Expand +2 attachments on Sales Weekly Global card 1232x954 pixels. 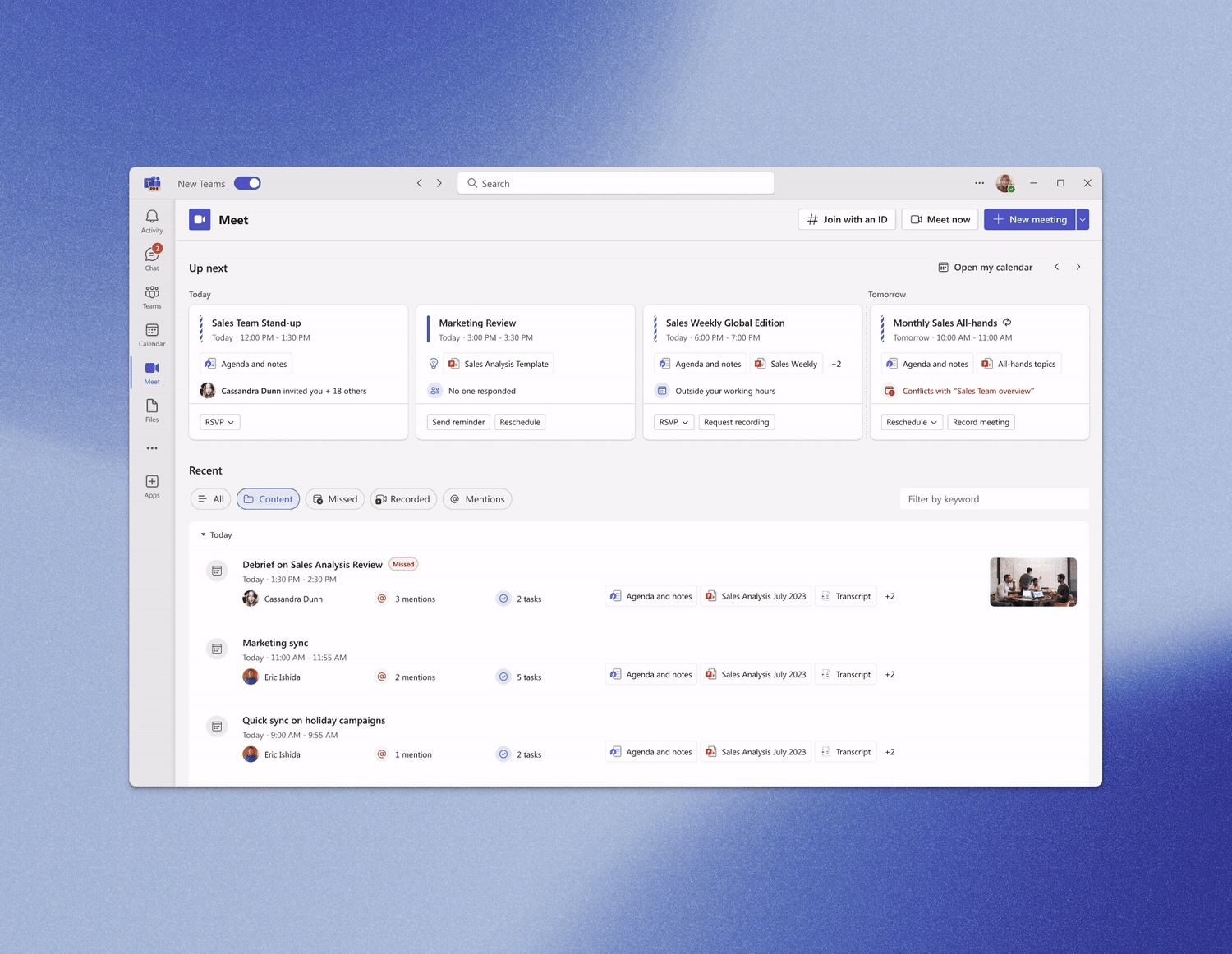[x=836, y=364]
